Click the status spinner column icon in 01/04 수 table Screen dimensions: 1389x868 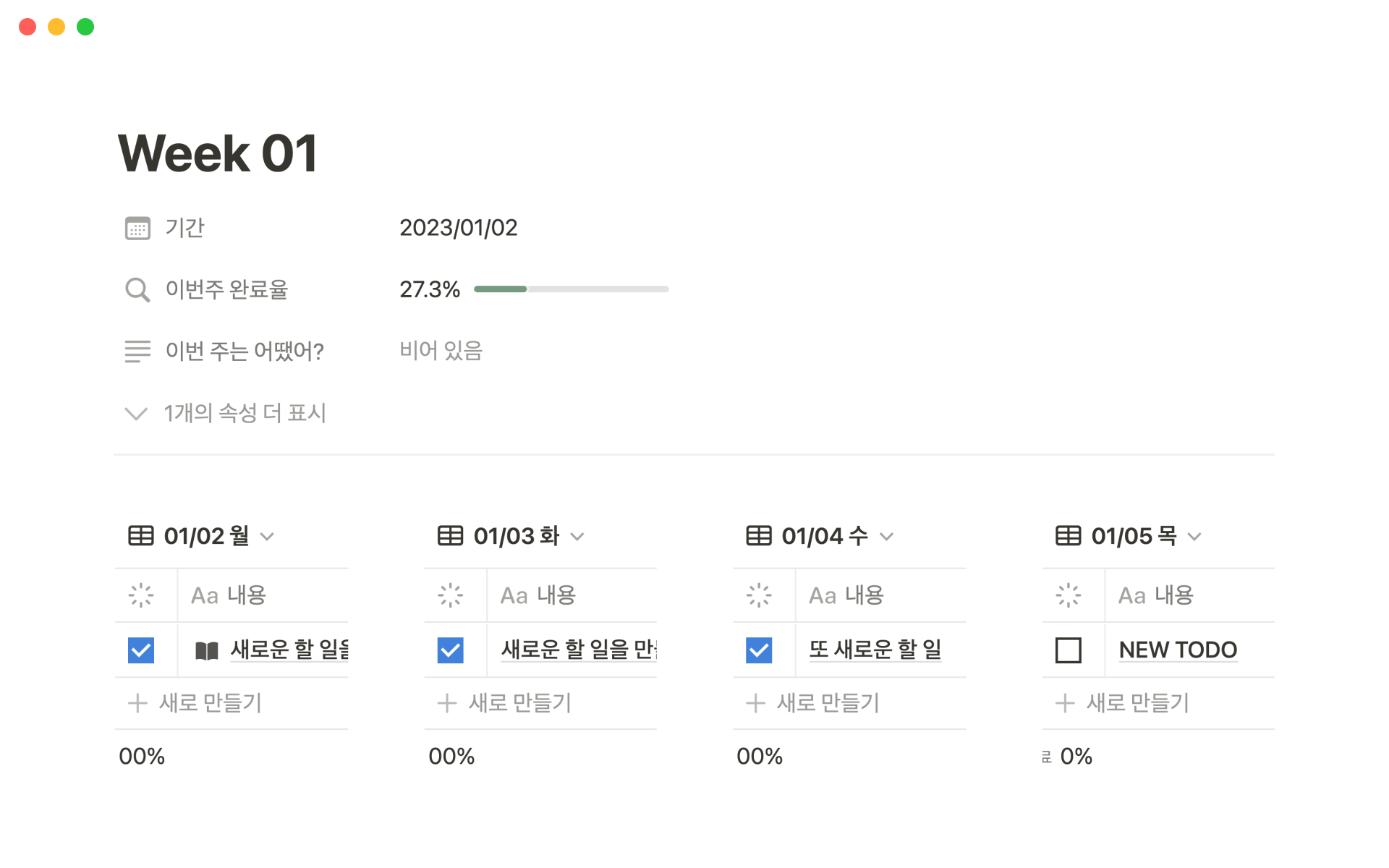click(759, 595)
